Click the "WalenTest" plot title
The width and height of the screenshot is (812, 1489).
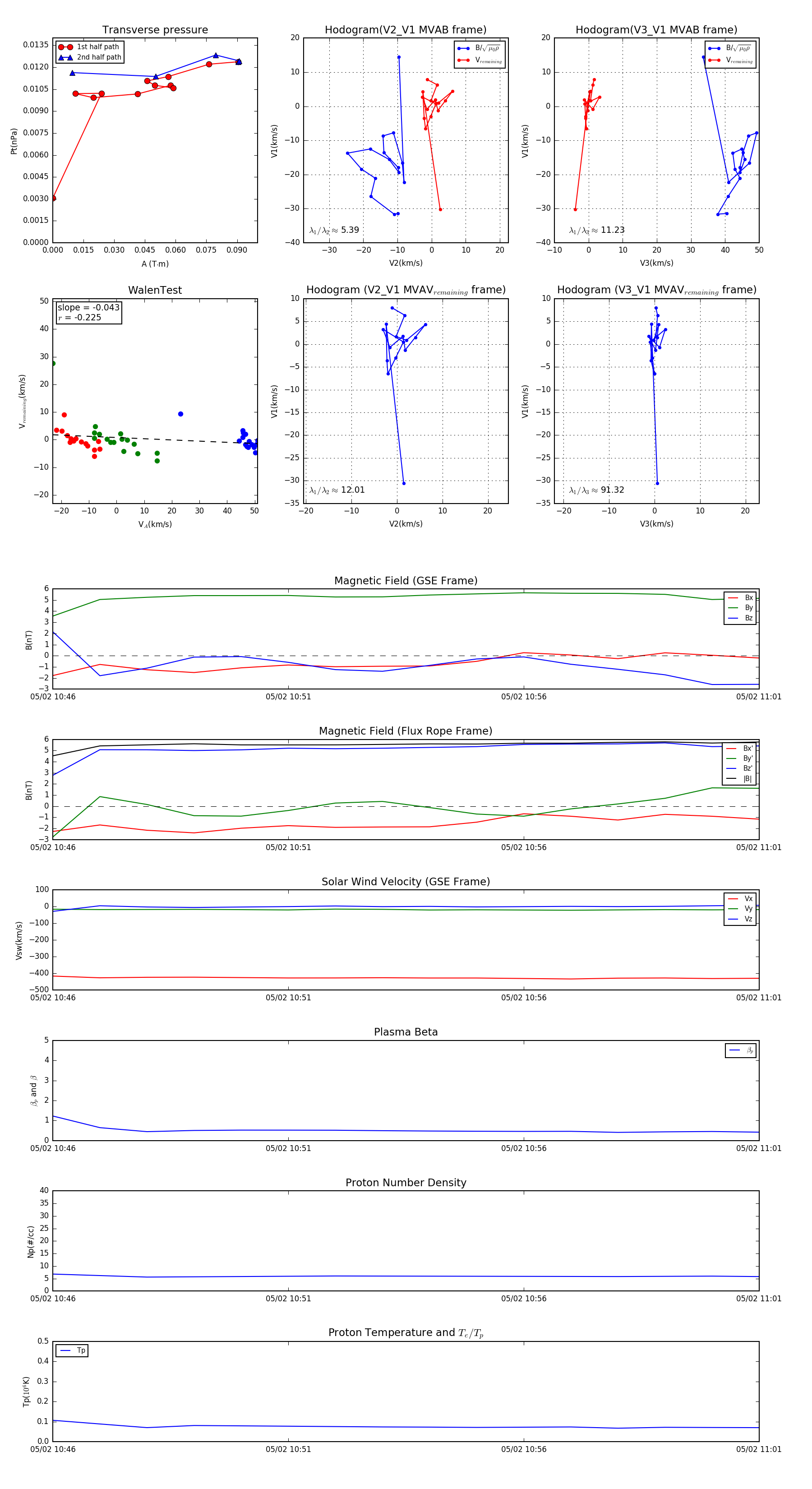pos(155,290)
